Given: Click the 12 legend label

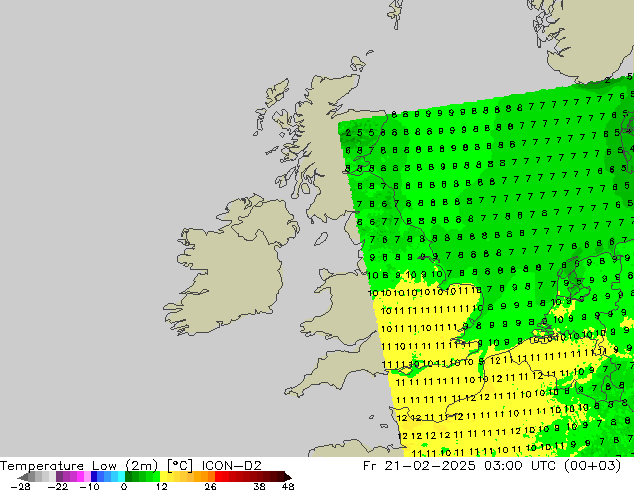Looking at the screenshot, I should (162, 486).
